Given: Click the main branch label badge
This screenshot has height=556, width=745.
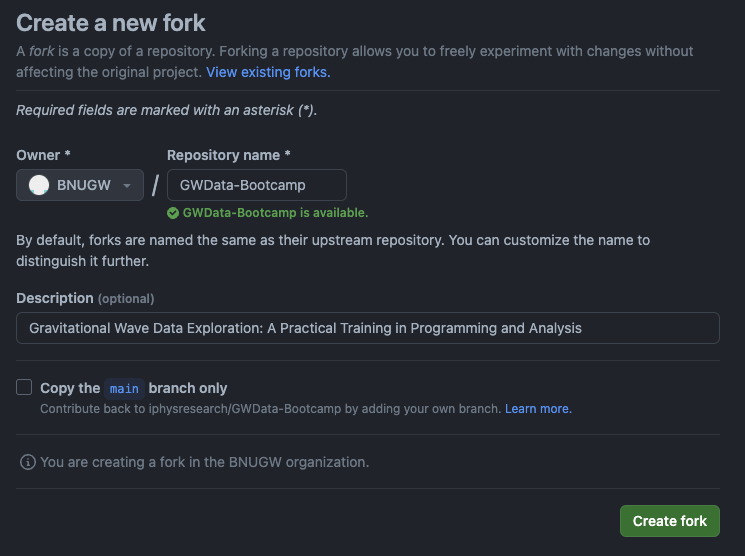Looking at the screenshot, I should click(124, 389).
